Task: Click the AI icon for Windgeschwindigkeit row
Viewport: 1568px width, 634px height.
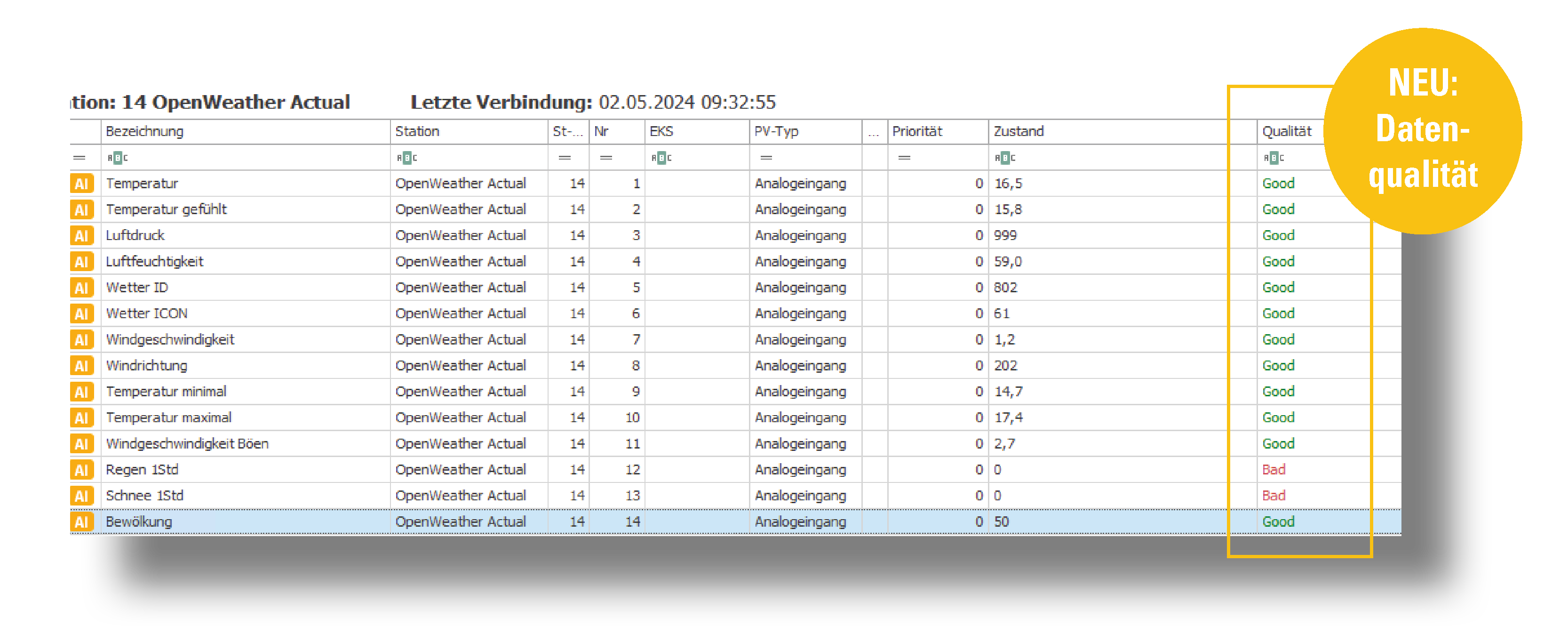Action: pos(81,340)
